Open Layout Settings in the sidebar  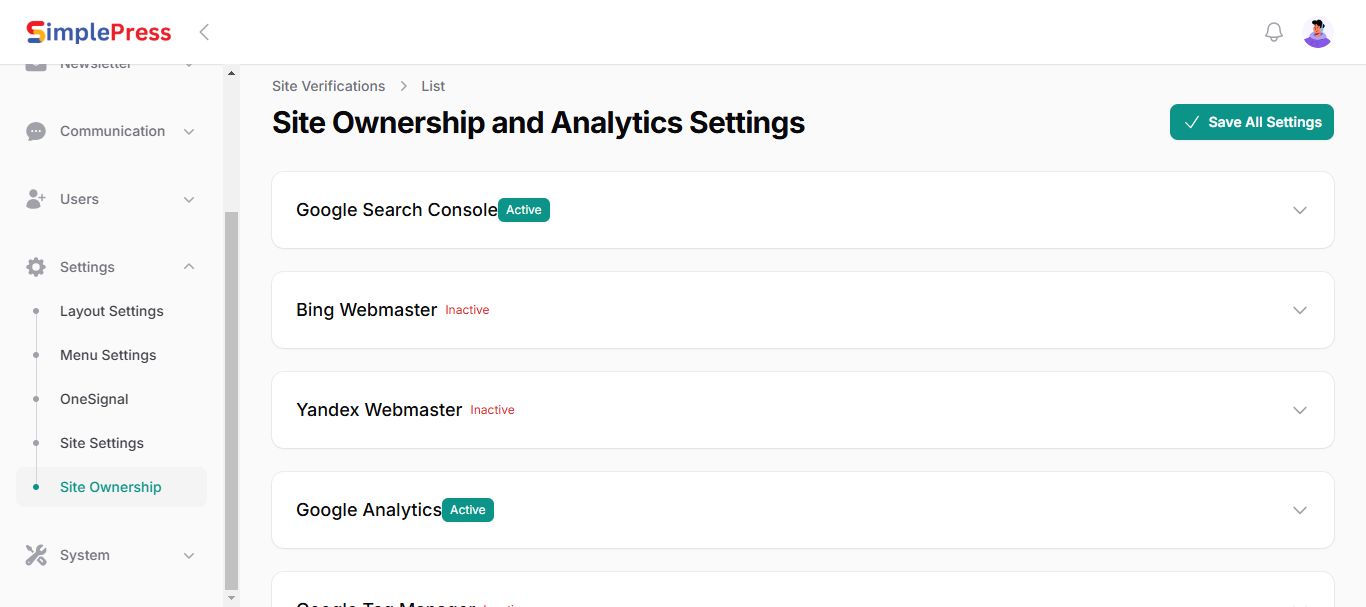[112, 311]
